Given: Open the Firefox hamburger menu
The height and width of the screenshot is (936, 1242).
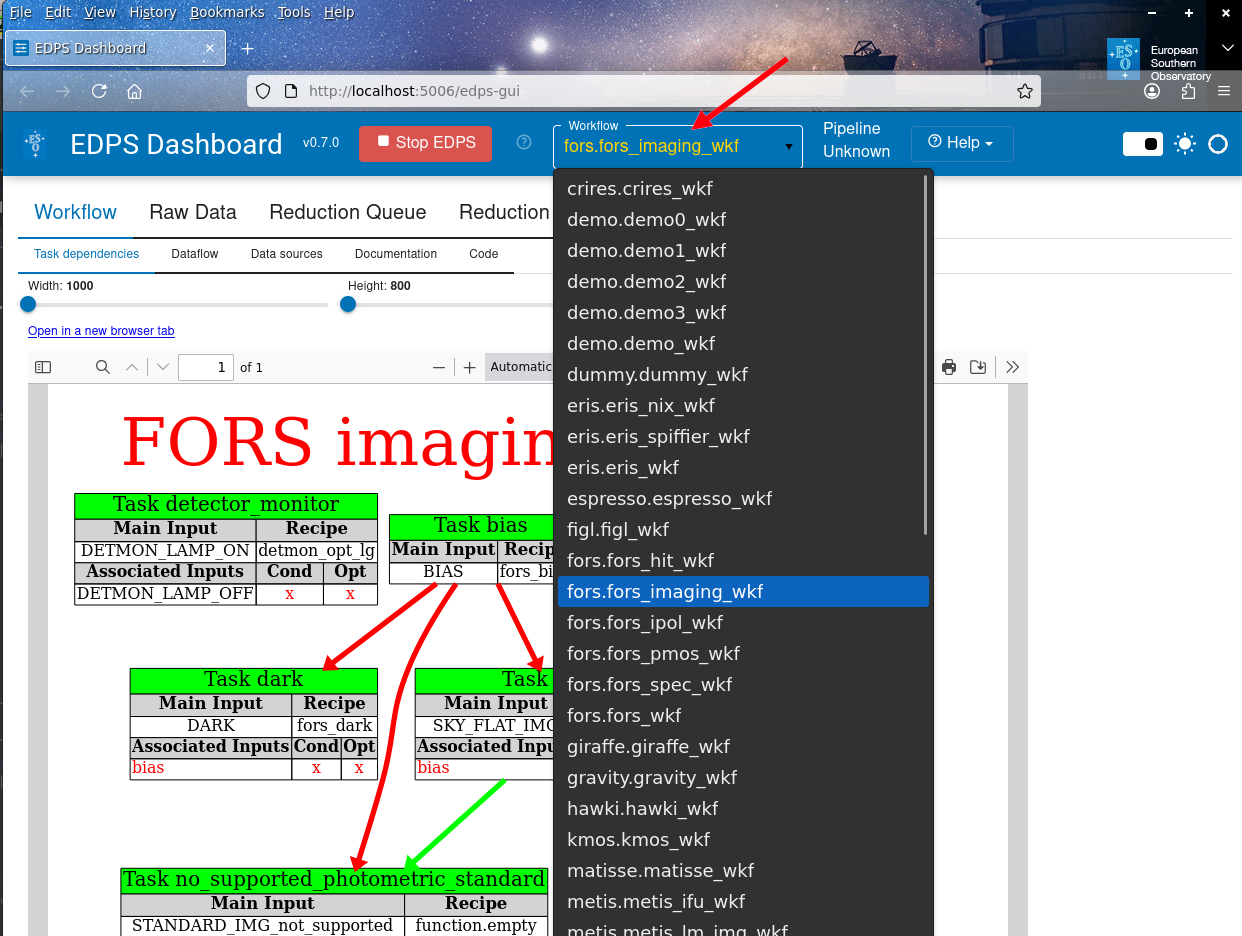Looking at the screenshot, I should 1224,91.
